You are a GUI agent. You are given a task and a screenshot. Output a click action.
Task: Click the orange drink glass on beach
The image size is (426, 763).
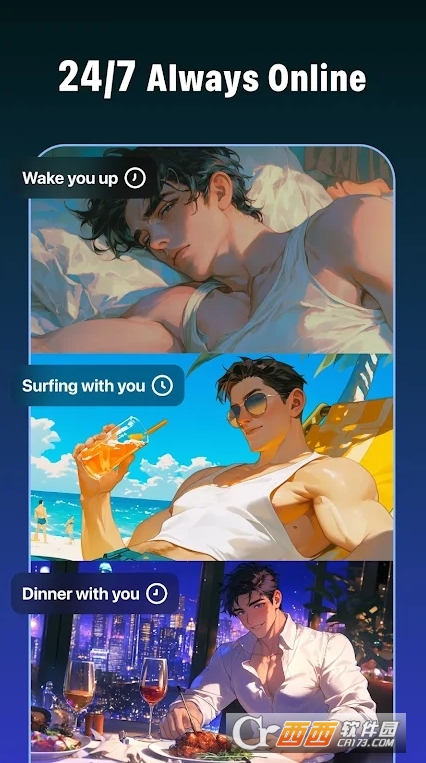[x=116, y=446]
